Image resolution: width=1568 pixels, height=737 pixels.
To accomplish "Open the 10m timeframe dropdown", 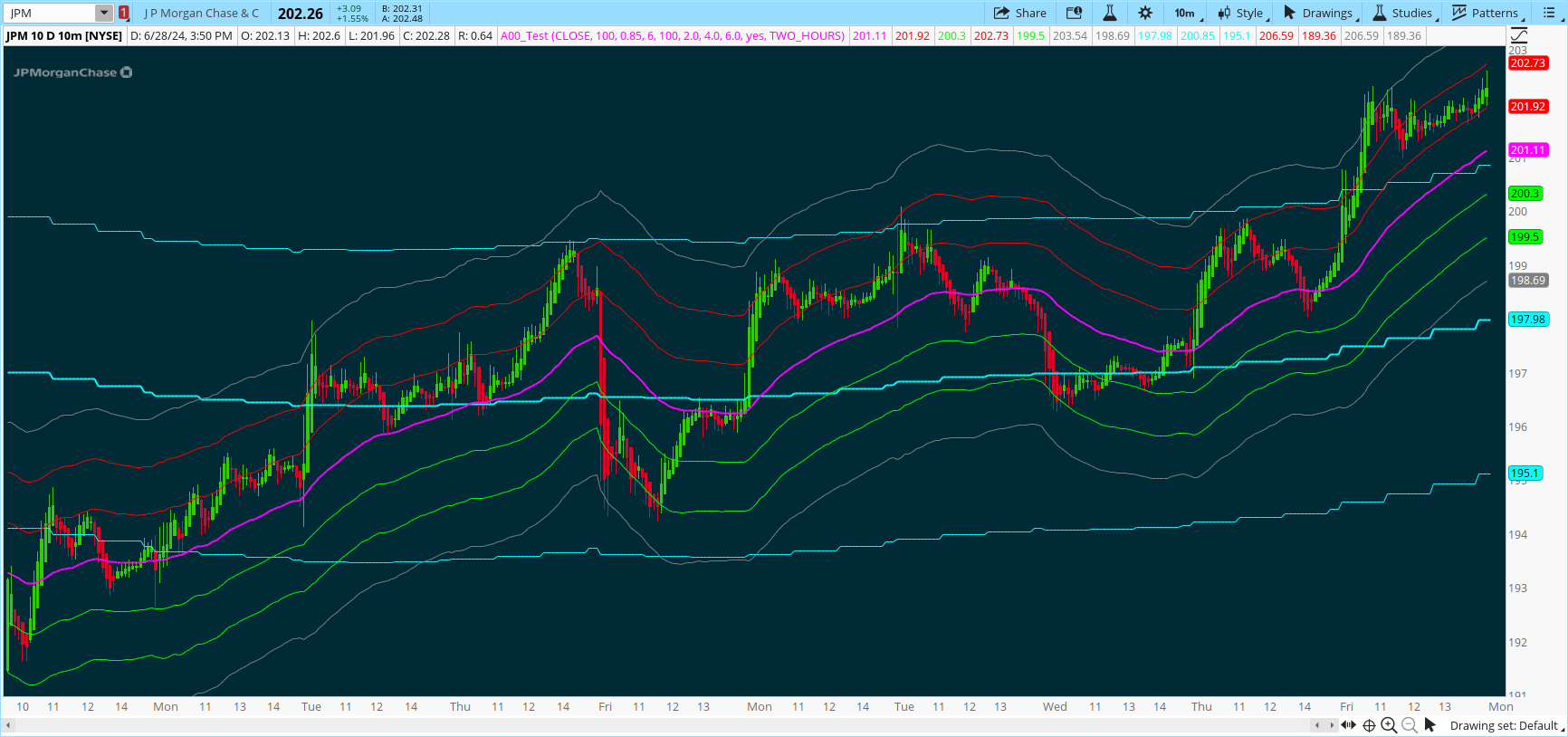I will (x=1187, y=13).
